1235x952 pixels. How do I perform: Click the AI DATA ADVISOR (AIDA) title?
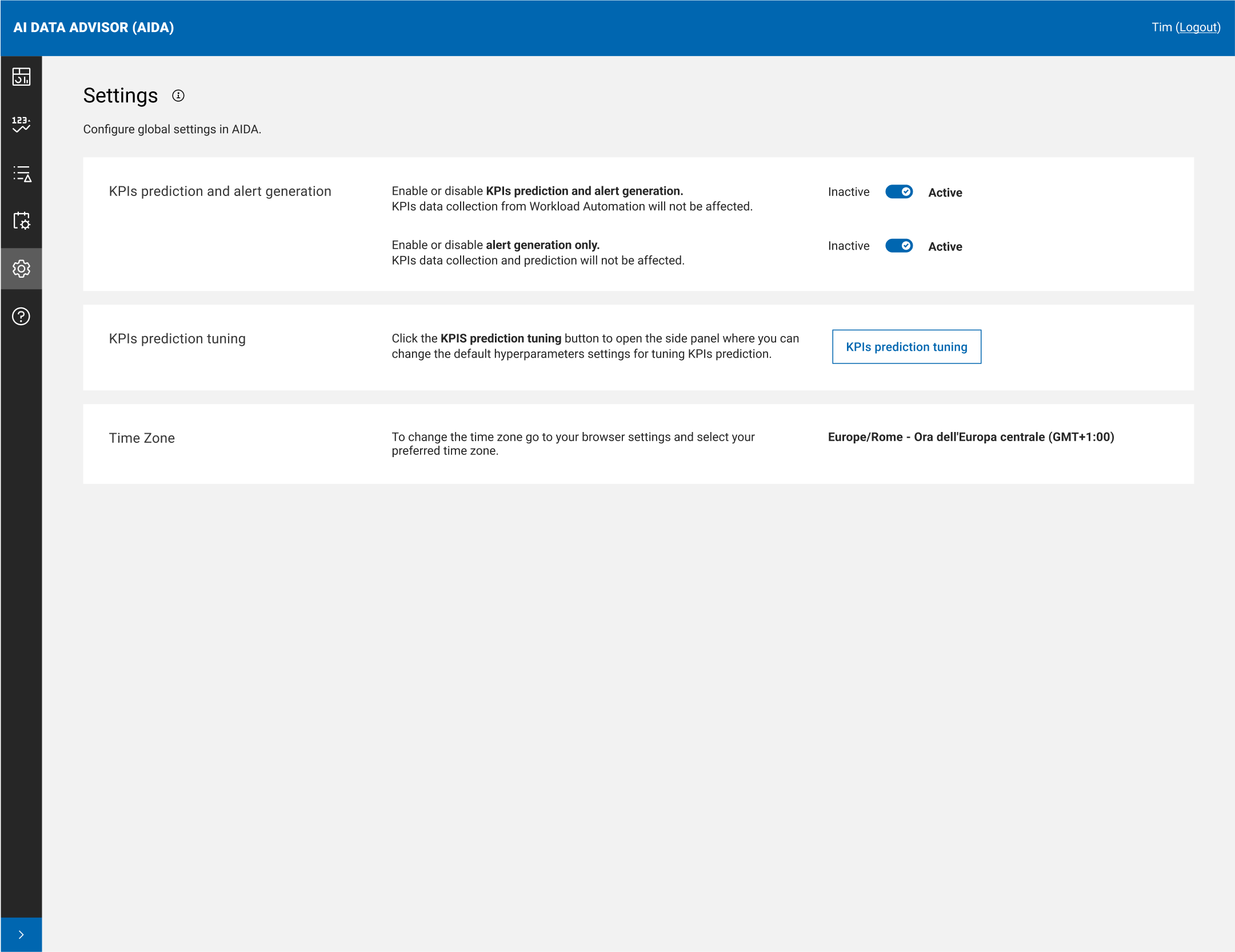tap(94, 27)
